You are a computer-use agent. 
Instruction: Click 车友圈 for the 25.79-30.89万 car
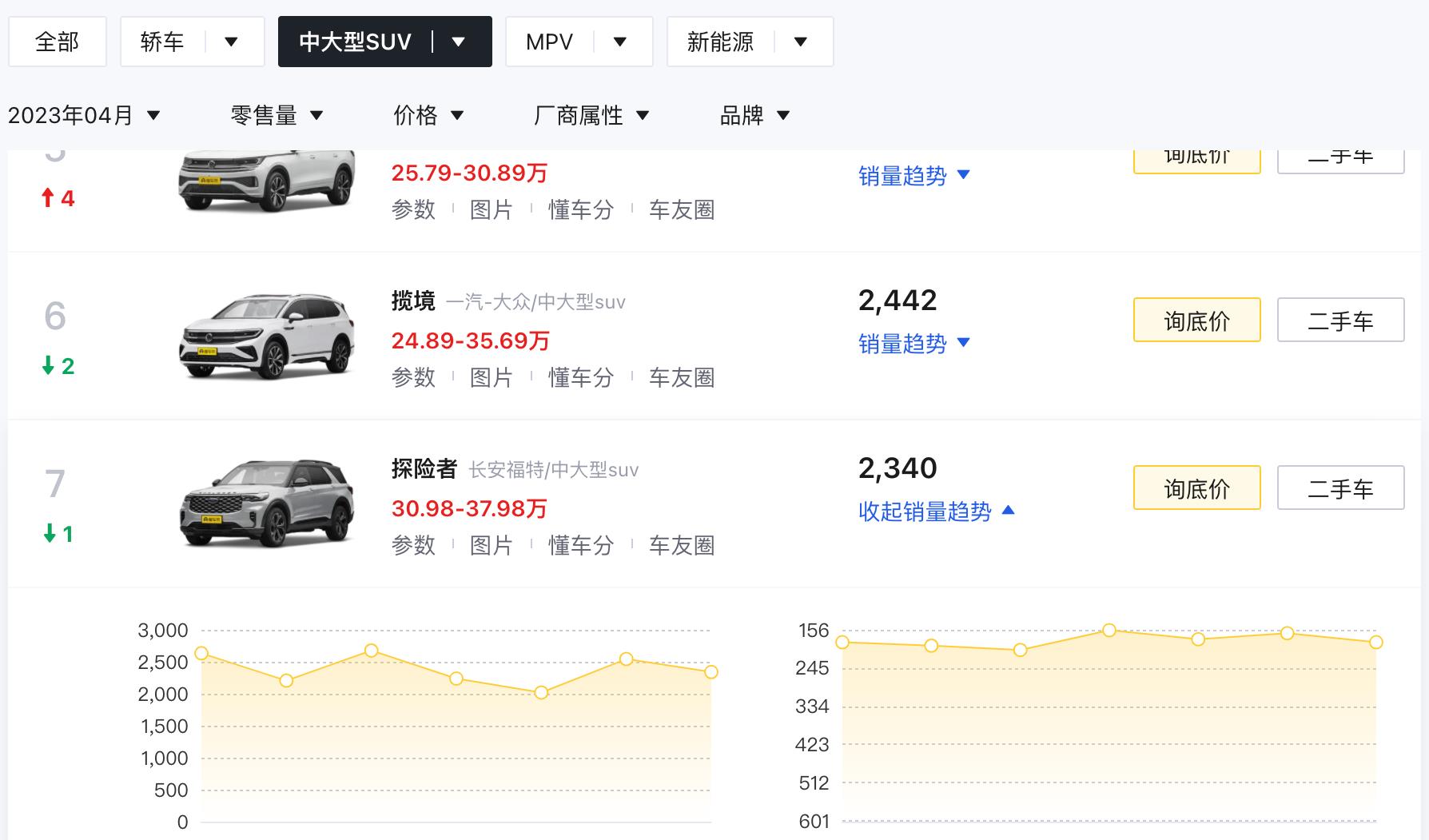coord(682,210)
